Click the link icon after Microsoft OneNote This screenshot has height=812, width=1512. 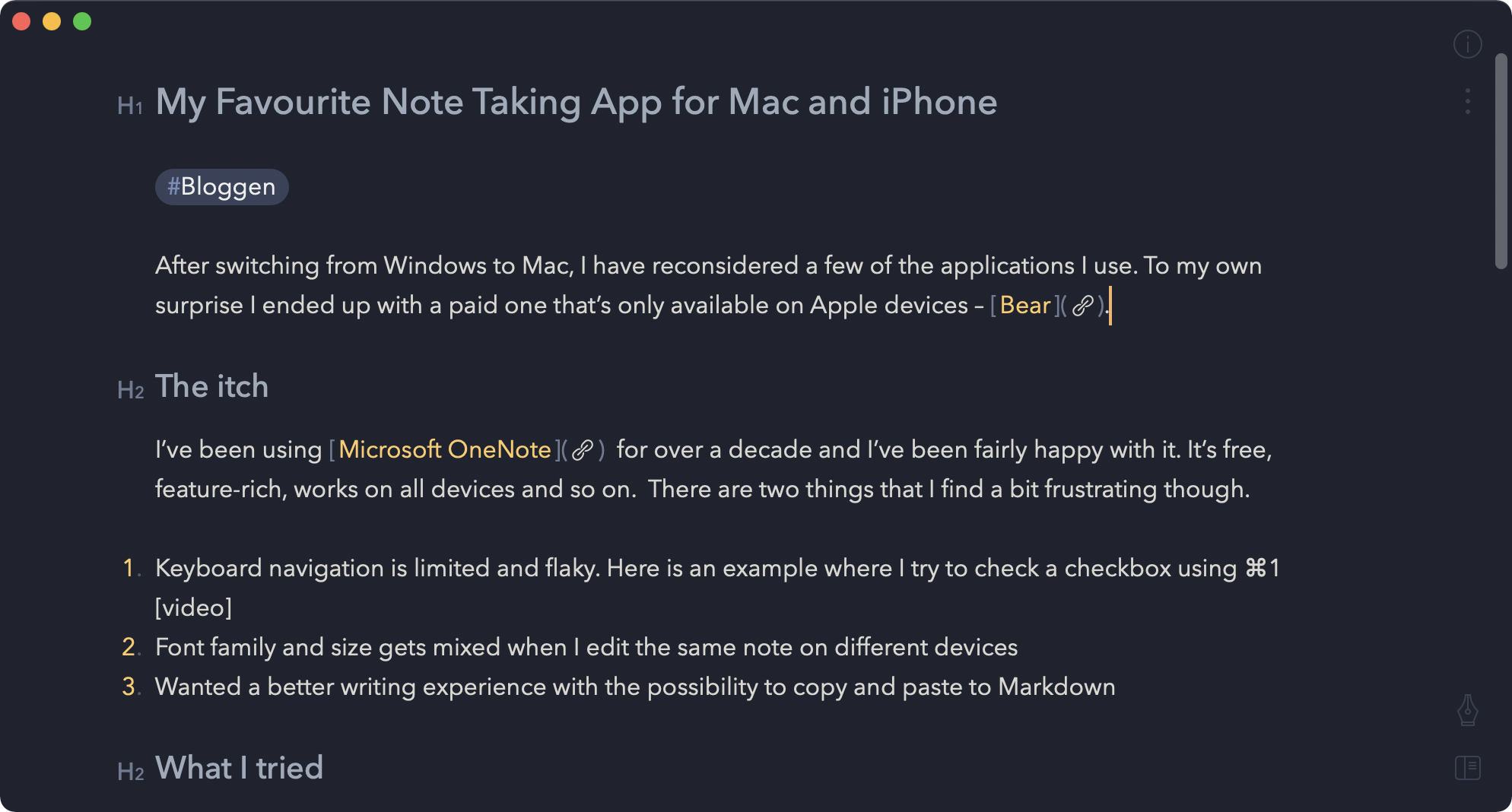coord(582,450)
